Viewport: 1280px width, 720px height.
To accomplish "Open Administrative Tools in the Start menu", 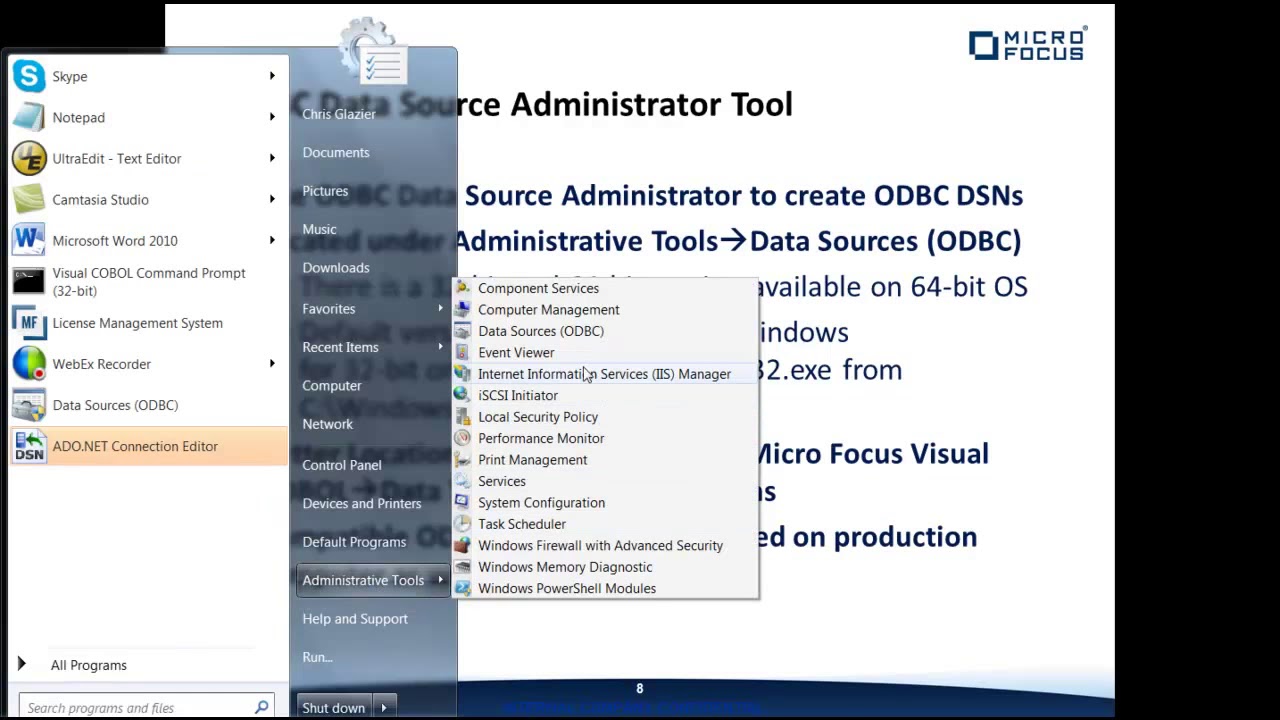I will 372,580.
